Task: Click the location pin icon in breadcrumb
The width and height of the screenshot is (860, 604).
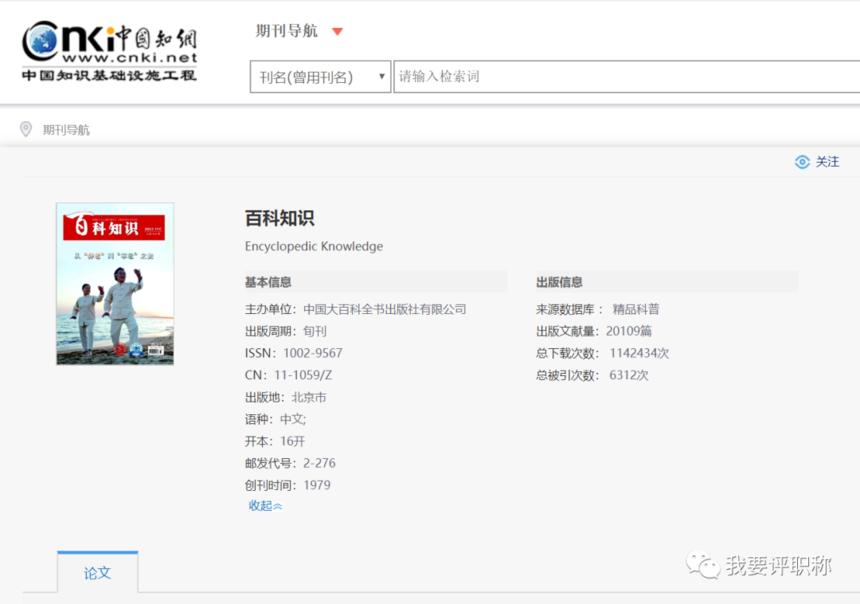Action: click(26, 129)
